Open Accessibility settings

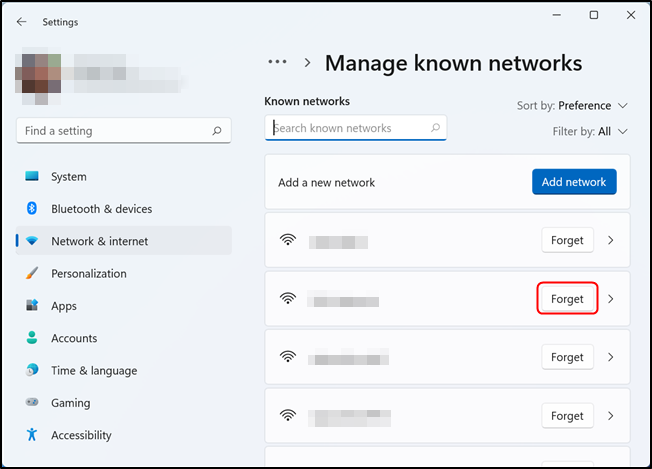(123, 434)
